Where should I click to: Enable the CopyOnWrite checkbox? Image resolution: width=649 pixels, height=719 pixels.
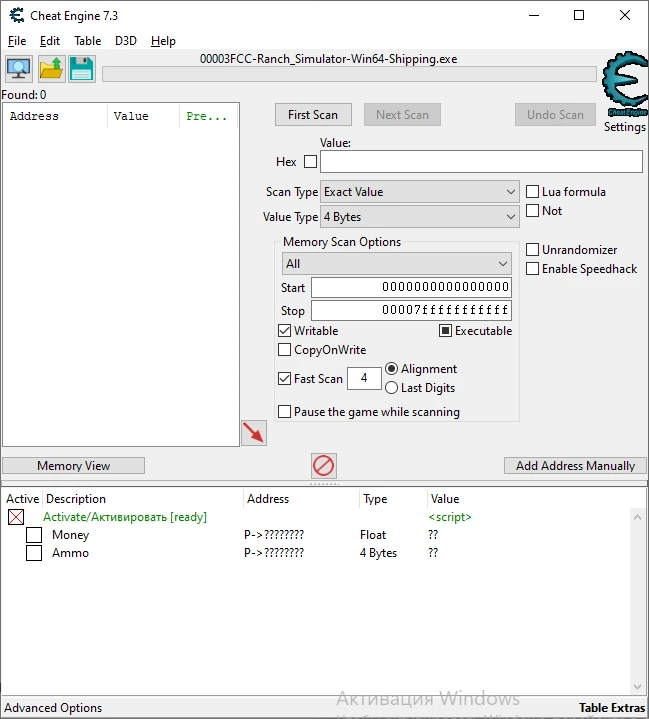[284, 350]
